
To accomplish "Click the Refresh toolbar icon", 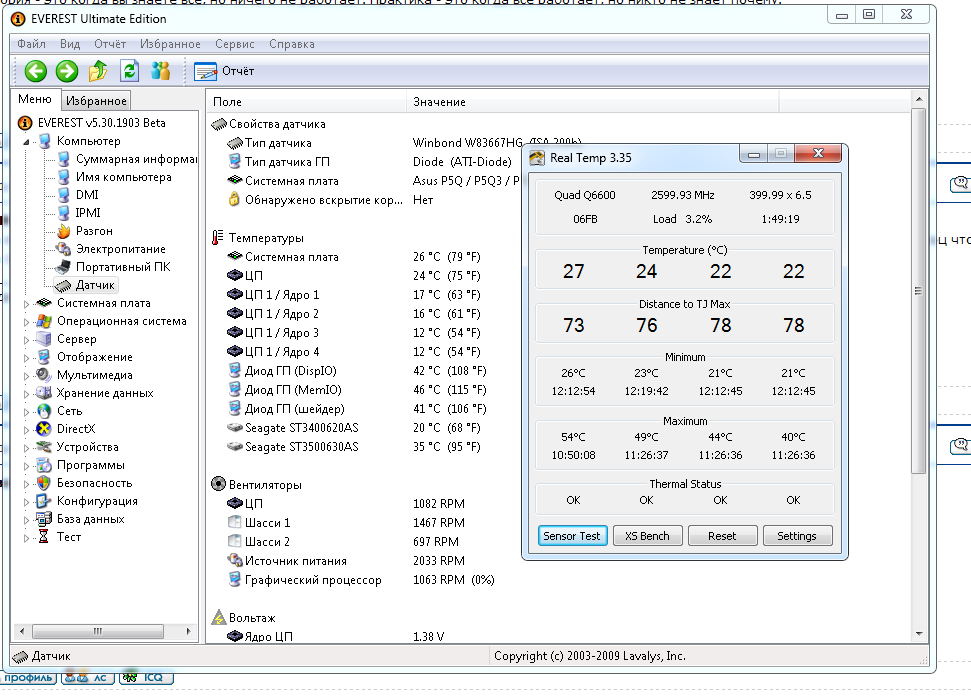I will (x=129, y=71).
